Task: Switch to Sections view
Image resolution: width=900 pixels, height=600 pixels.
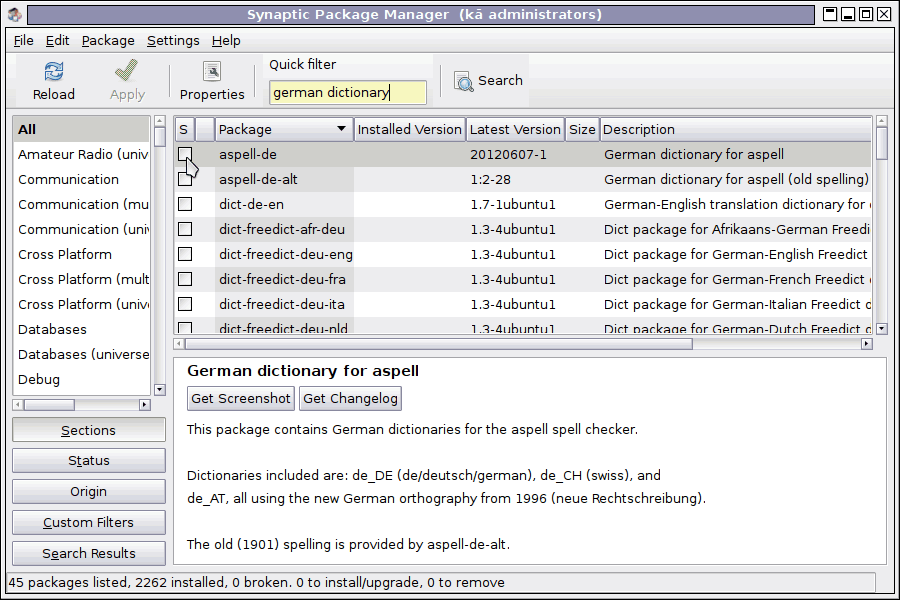Action: 88,430
